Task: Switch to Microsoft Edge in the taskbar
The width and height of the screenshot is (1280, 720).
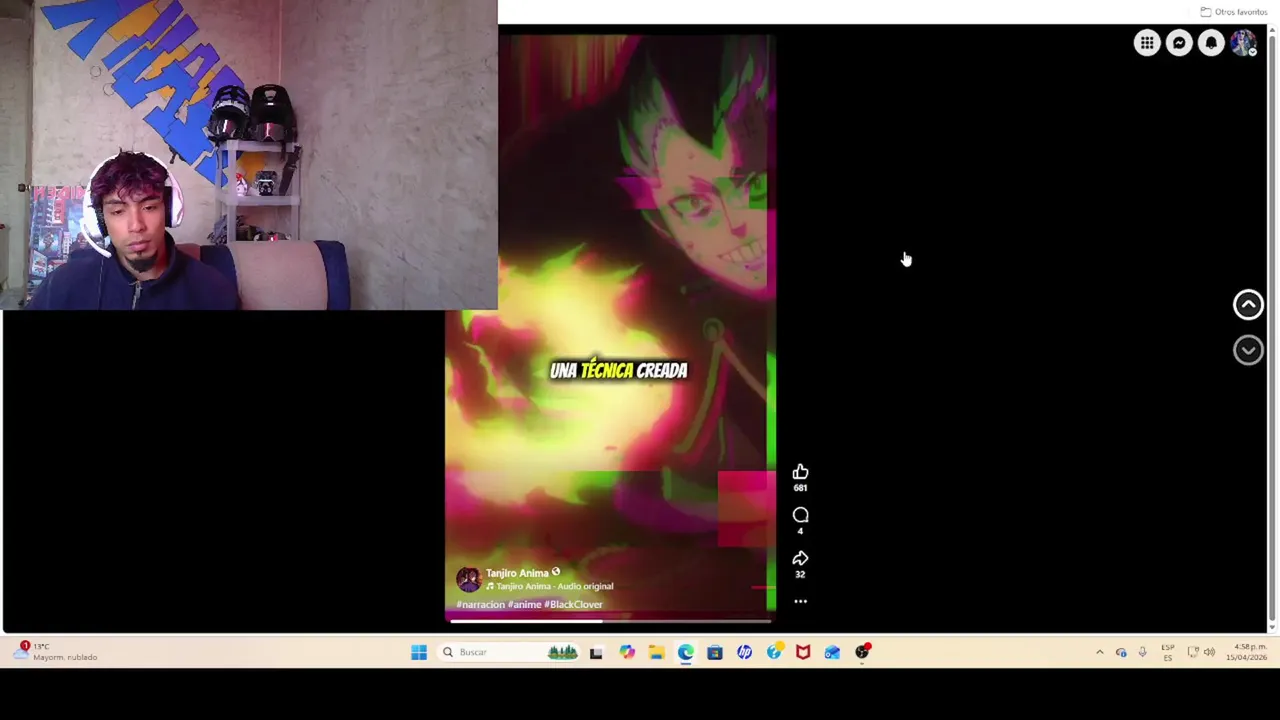Action: pos(685,652)
